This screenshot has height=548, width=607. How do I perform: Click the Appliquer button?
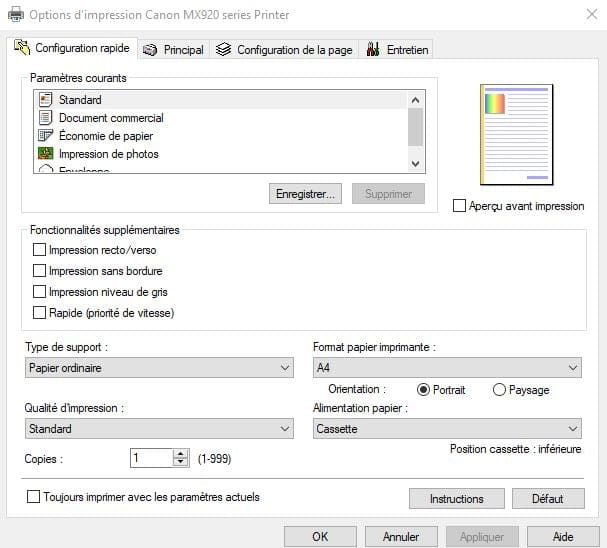pos(482,536)
